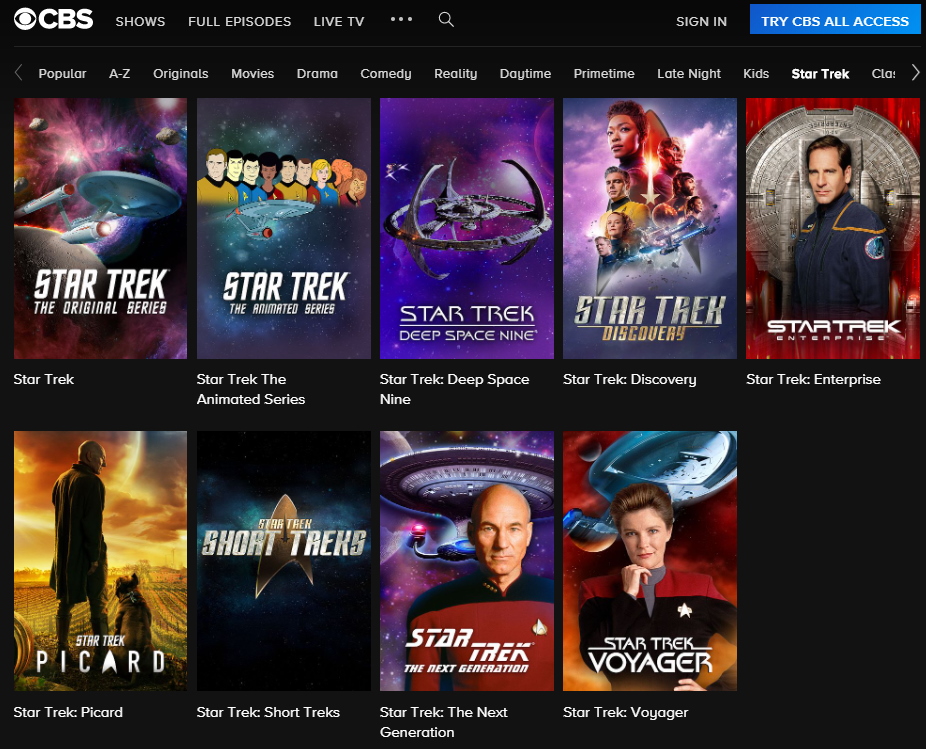Click the Star Trek: Enterprise title link

point(813,379)
